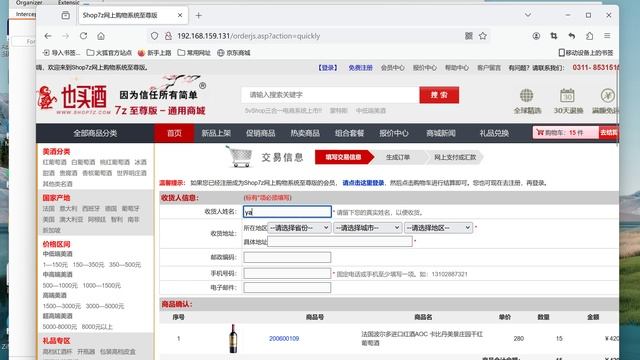Open 礼品兑换 in navigation bar
Image resolution: width=640 pixels, height=360 pixels.
494,133
